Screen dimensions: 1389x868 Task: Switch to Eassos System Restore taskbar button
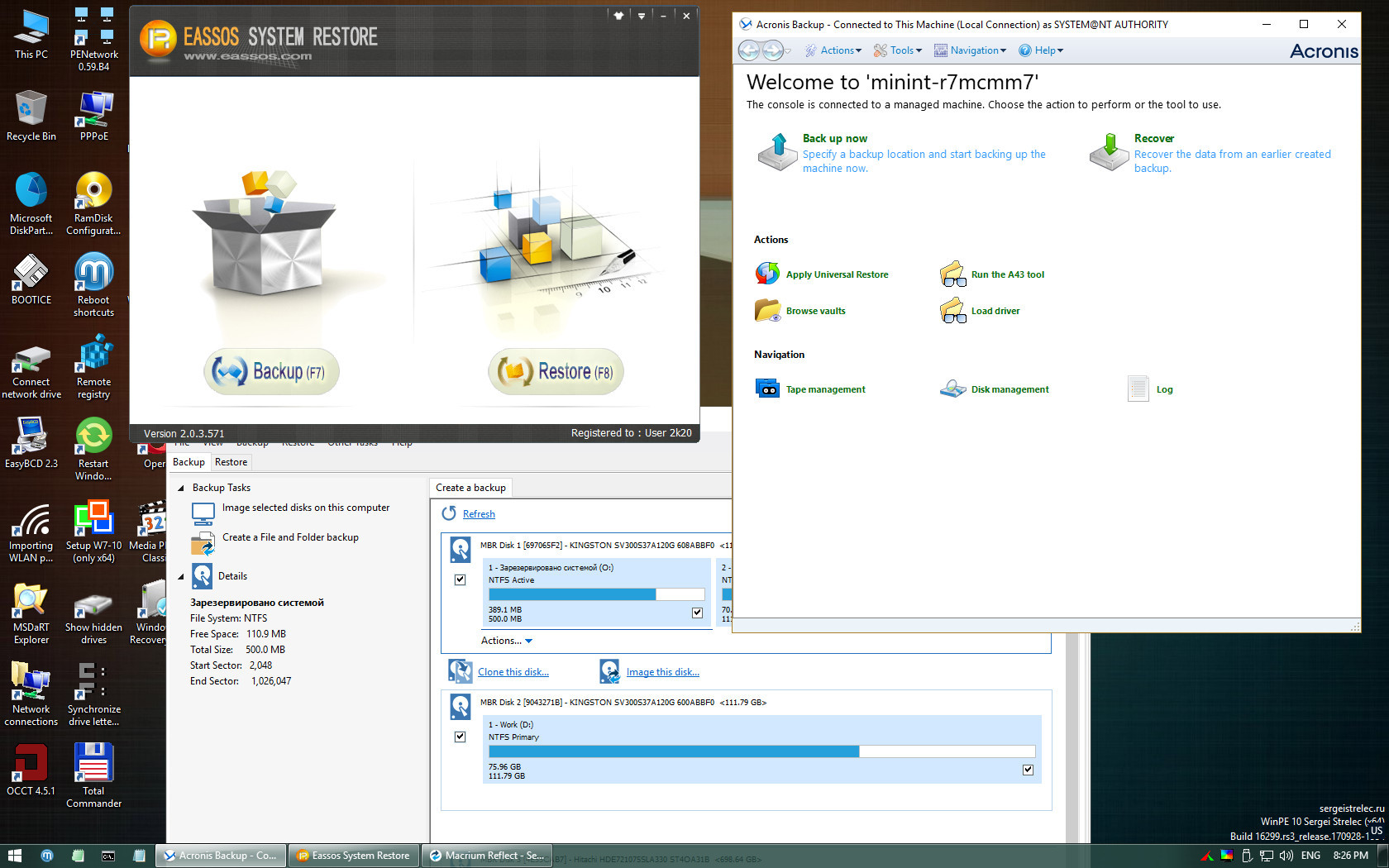tap(354, 856)
